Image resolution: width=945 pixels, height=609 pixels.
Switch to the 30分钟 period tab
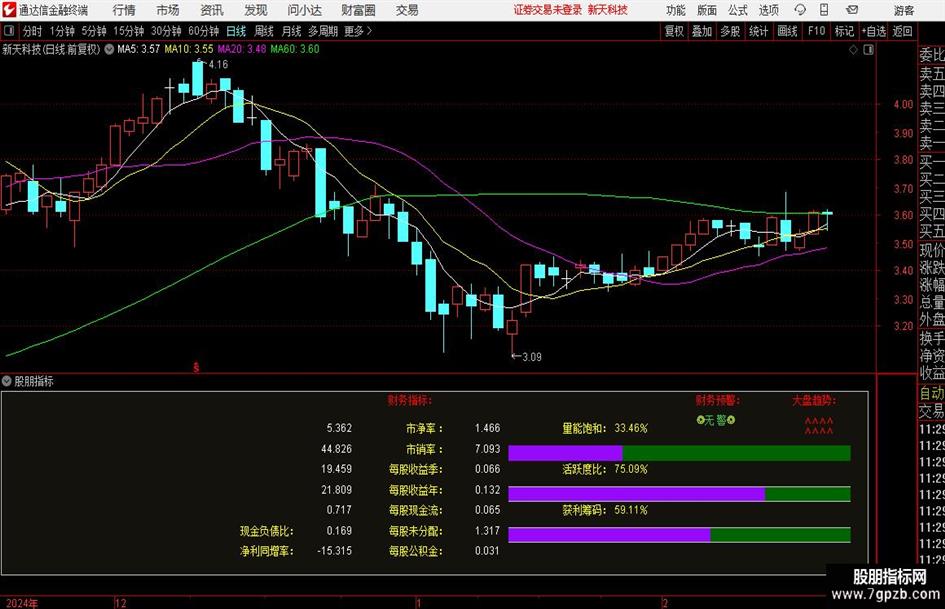[166, 31]
